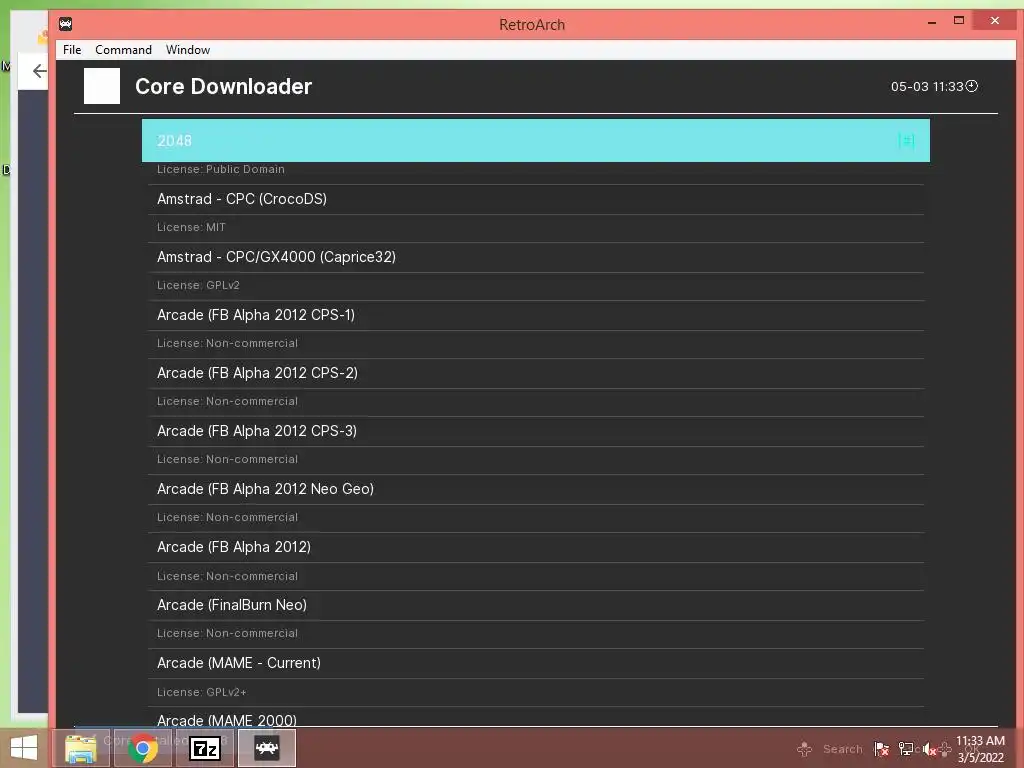Select the highlighted 2048 core entry
1024x768 pixels.
point(536,140)
